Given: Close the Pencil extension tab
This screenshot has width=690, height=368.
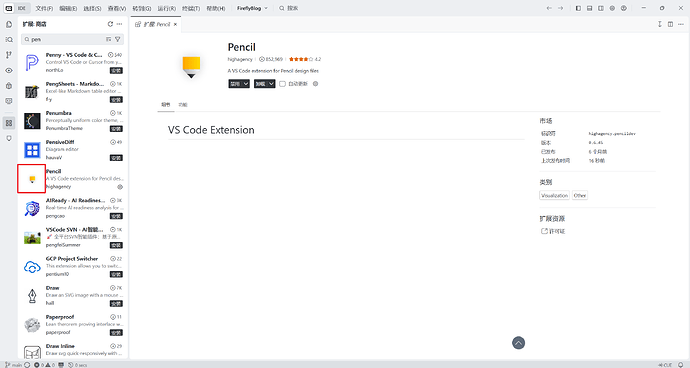Looking at the screenshot, I should pyautogui.click(x=175, y=25).
